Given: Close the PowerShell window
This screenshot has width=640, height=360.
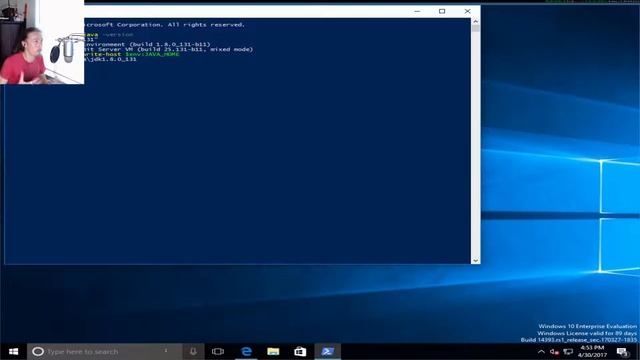Looking at the screenshot, I should tap(467, 11).
